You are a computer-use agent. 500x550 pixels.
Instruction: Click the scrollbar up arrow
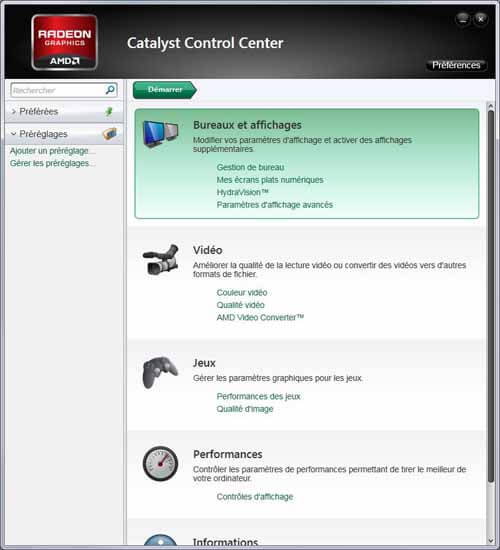click(x=491, y=106)
